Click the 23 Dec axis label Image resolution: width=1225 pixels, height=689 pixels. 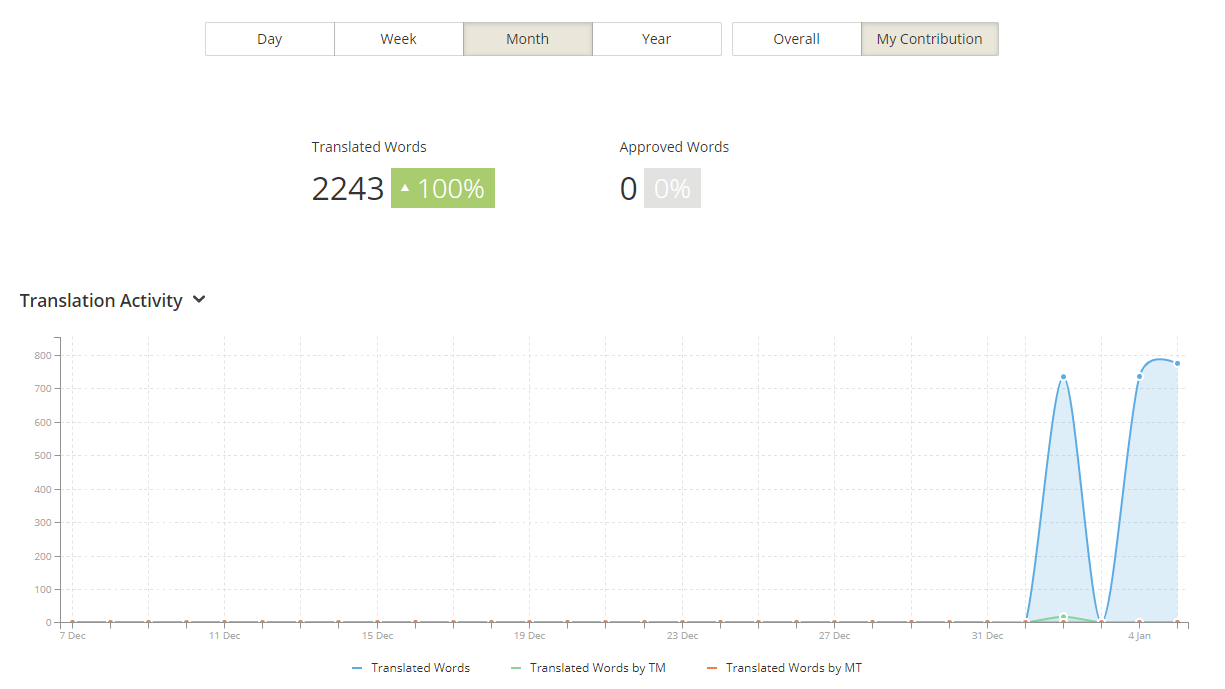point(682,636)
